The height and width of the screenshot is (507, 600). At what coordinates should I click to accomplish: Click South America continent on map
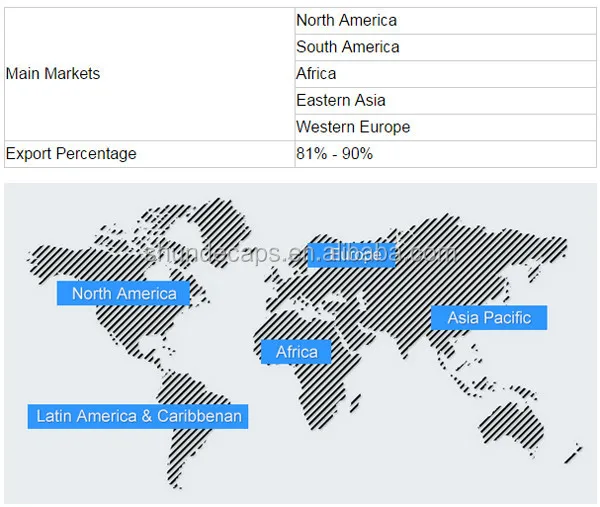(188, 425)
